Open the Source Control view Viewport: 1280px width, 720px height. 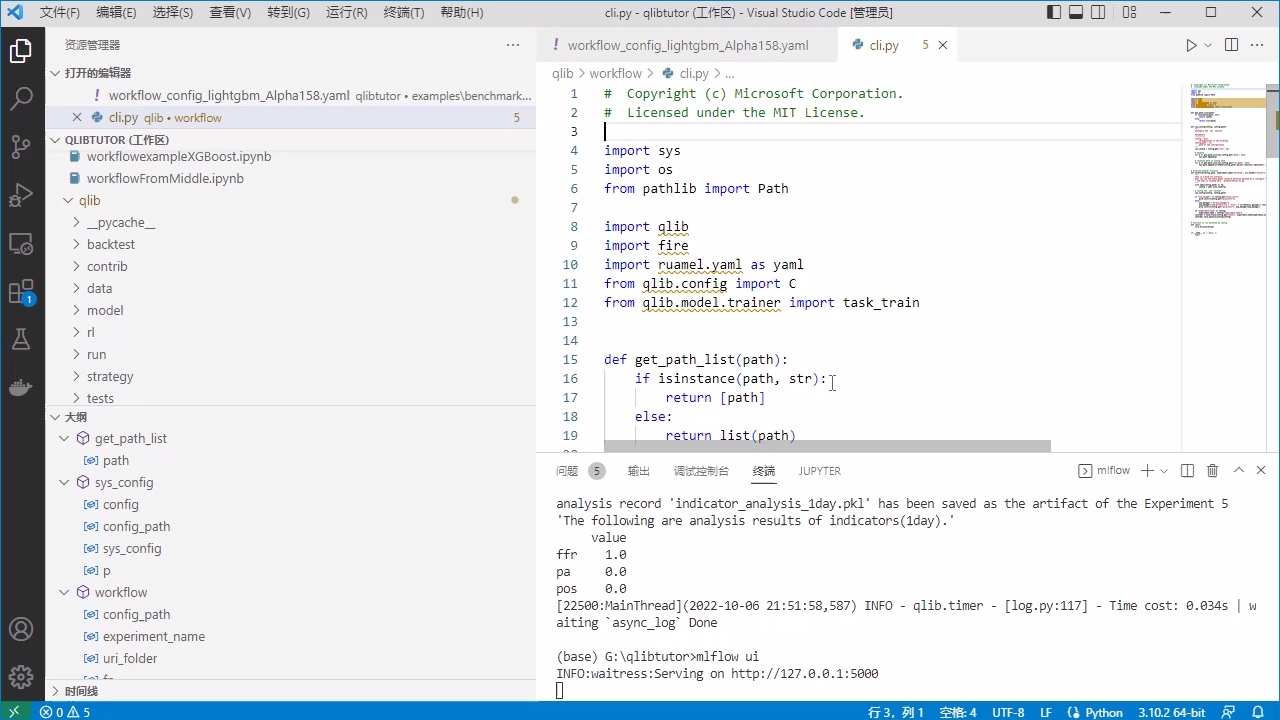click(21, 147)
